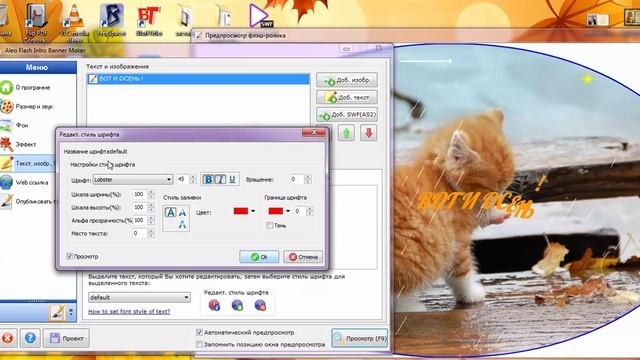640x360 pixels.
Task: Toggle Bold in font style dialog
Action: click(x=208, y=179)
